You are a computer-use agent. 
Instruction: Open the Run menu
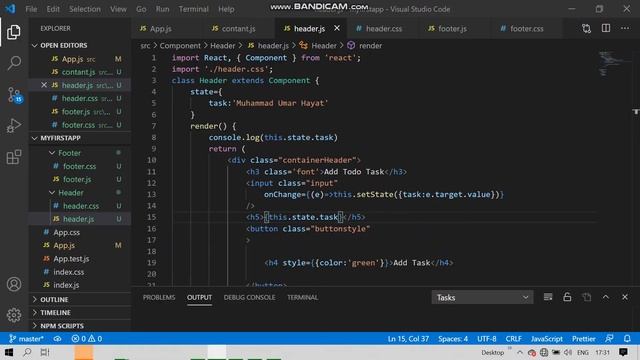162,9
